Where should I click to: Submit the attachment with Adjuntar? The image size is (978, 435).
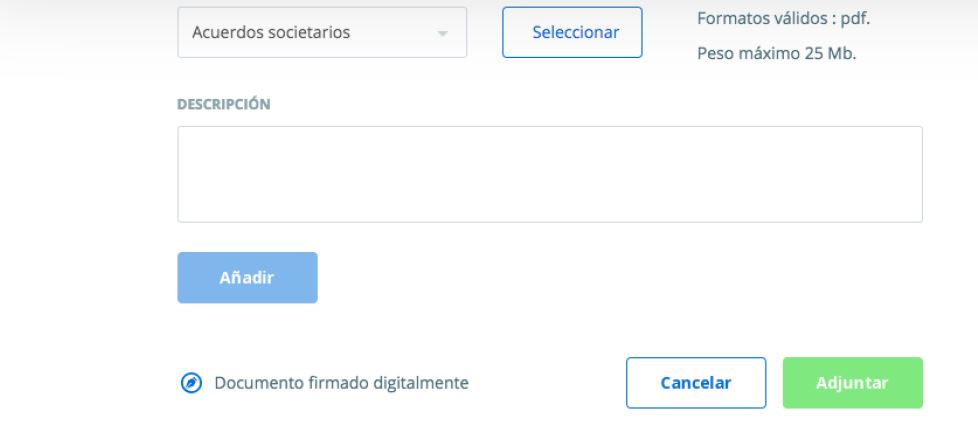[852, 383]
